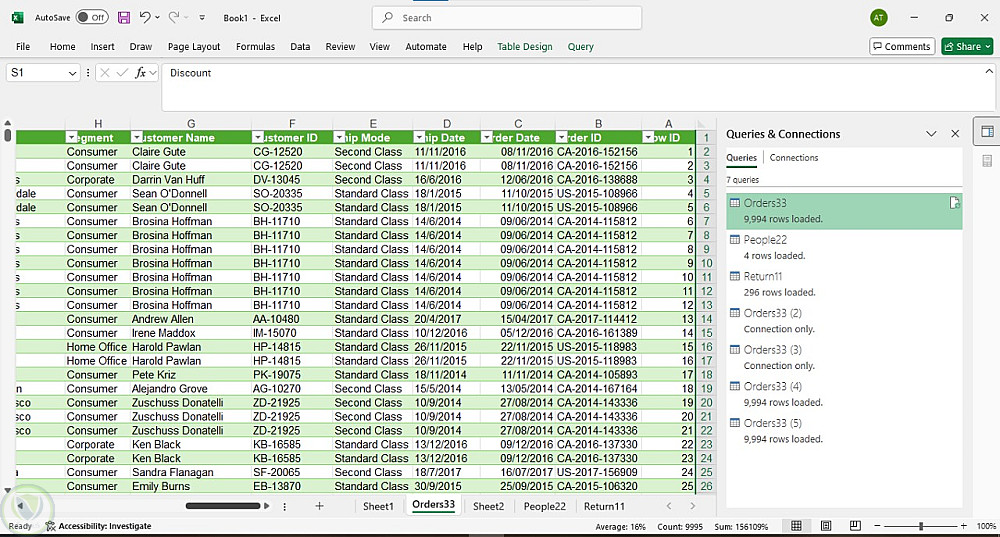Expand the Name Box dropdown arrow
This screenshot has height=537, width=1000.
click(x=72, y=73)
